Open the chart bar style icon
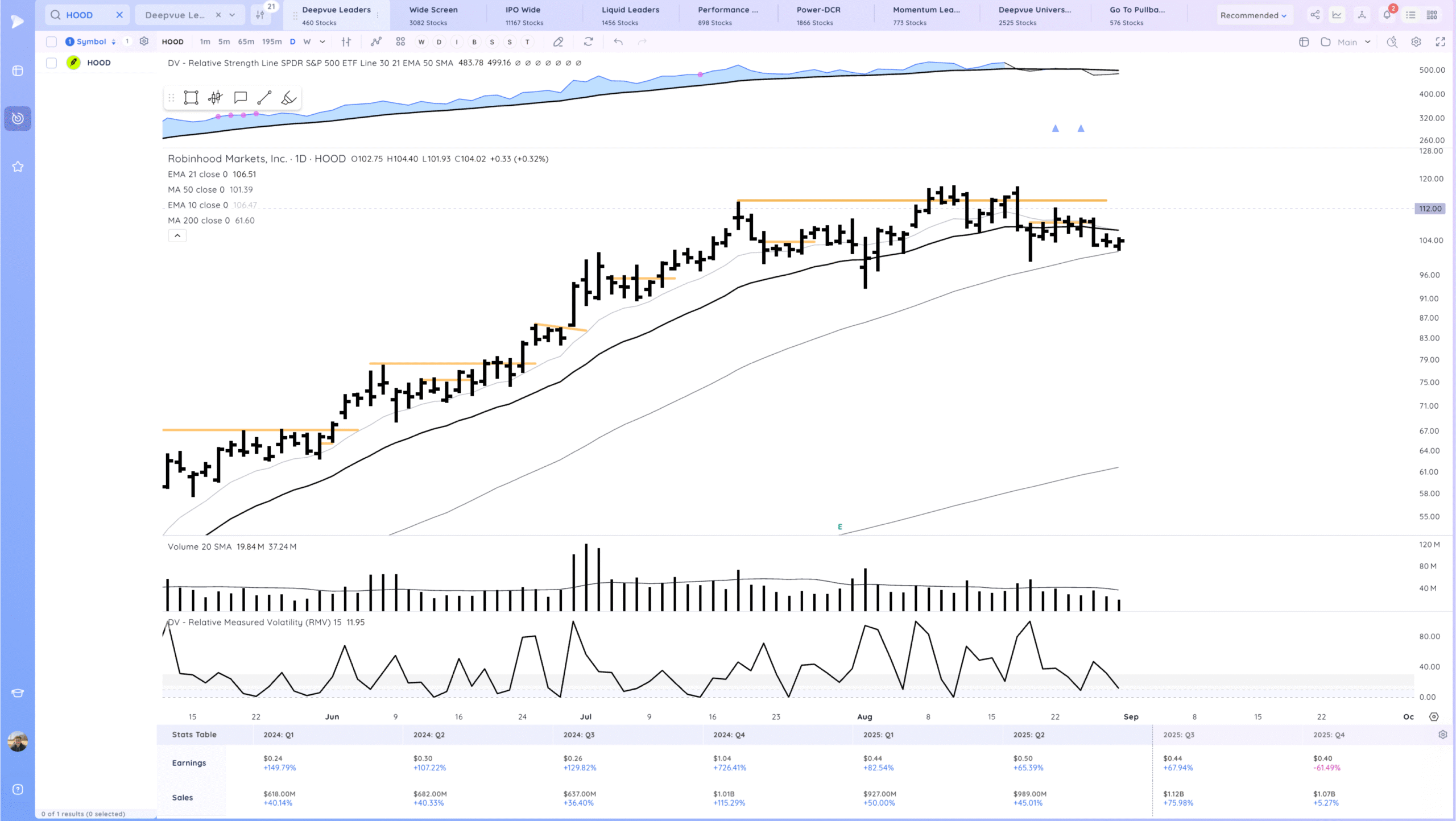 coord(346,42)
